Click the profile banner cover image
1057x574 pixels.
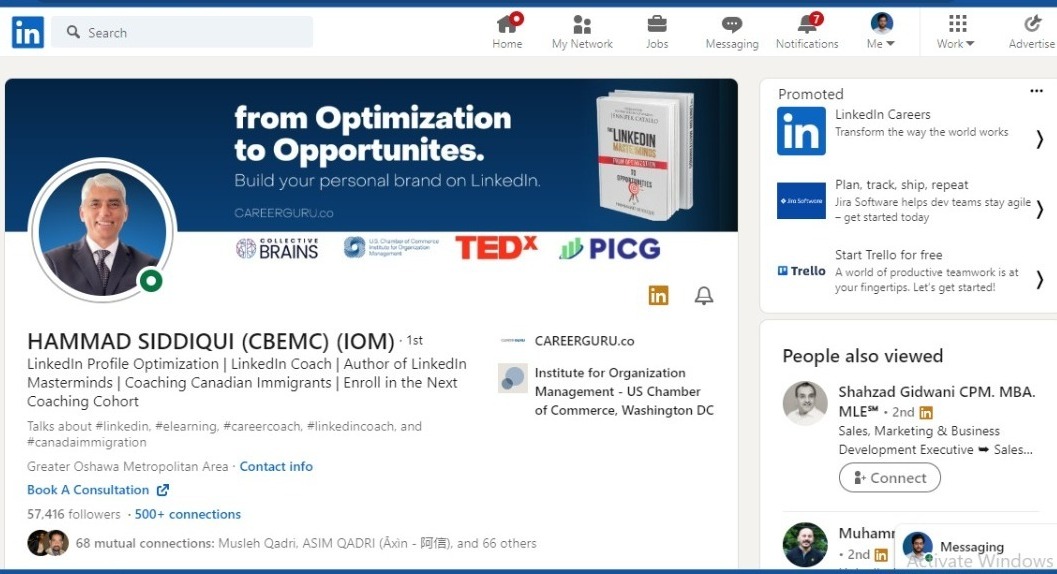pyautogui.click(x=371, y=155)
